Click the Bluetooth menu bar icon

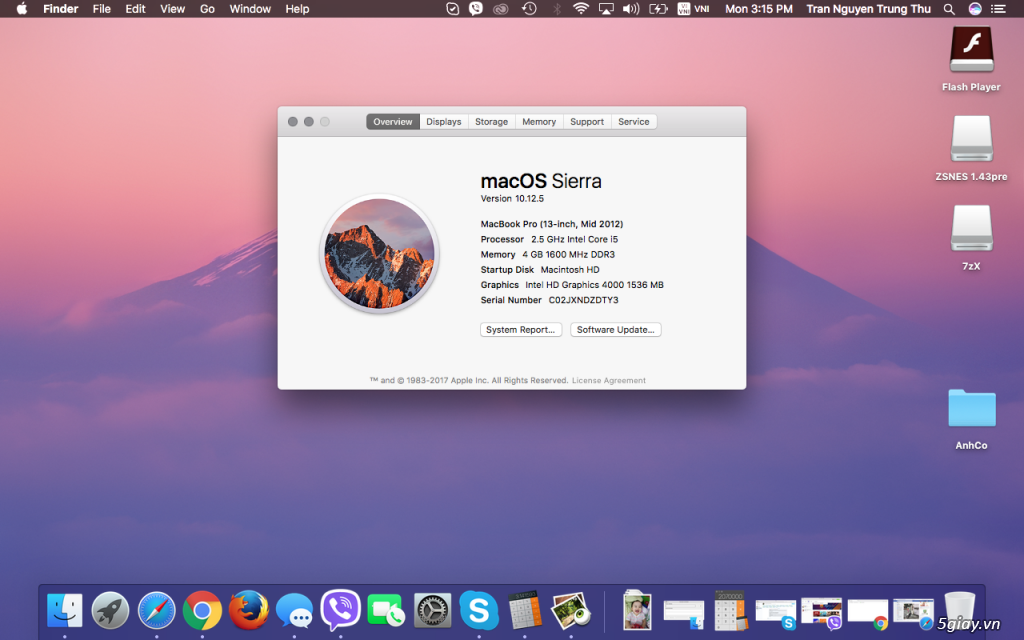point(557,9)
